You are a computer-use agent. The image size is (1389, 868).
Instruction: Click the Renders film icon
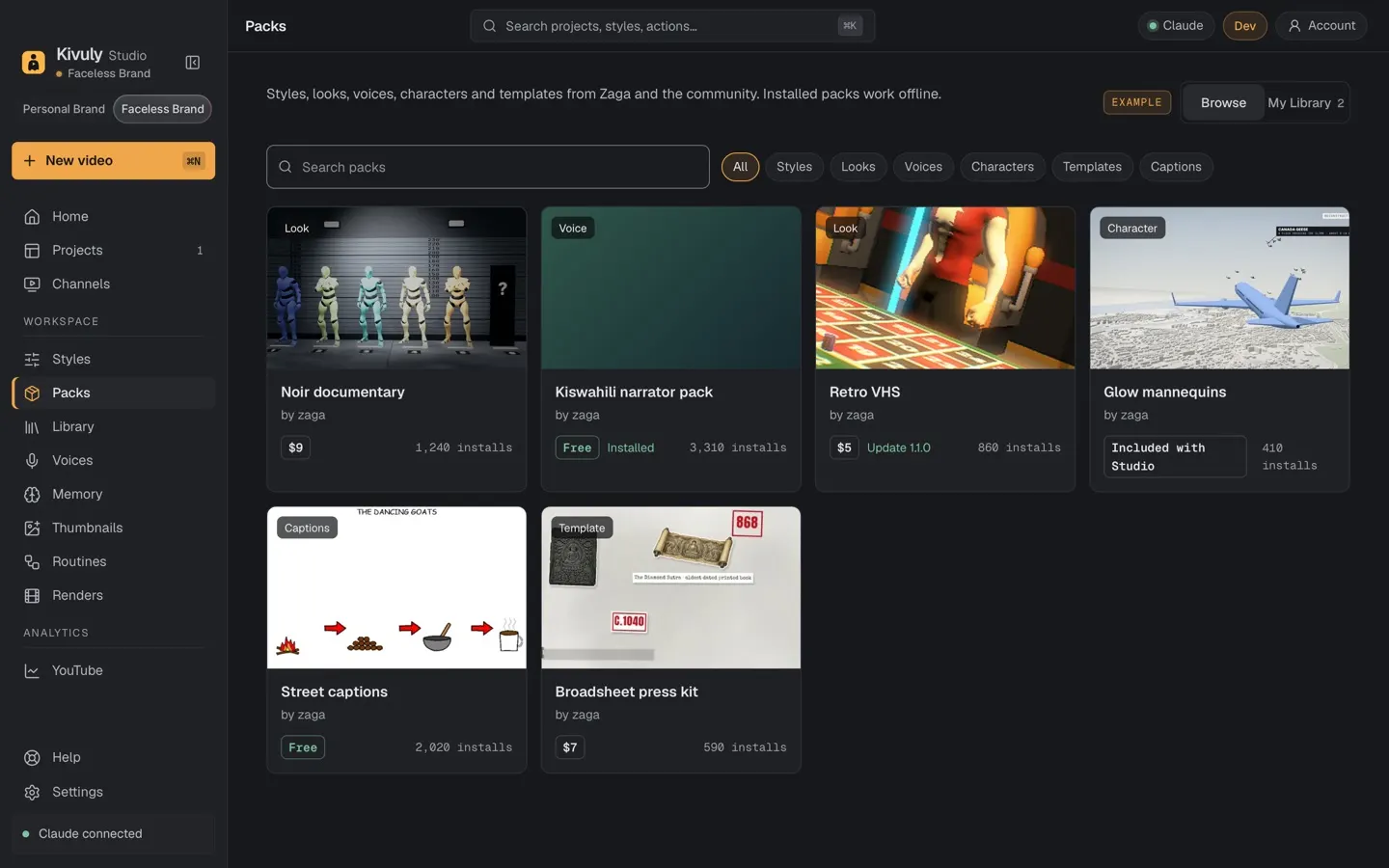tap(32, 596)
